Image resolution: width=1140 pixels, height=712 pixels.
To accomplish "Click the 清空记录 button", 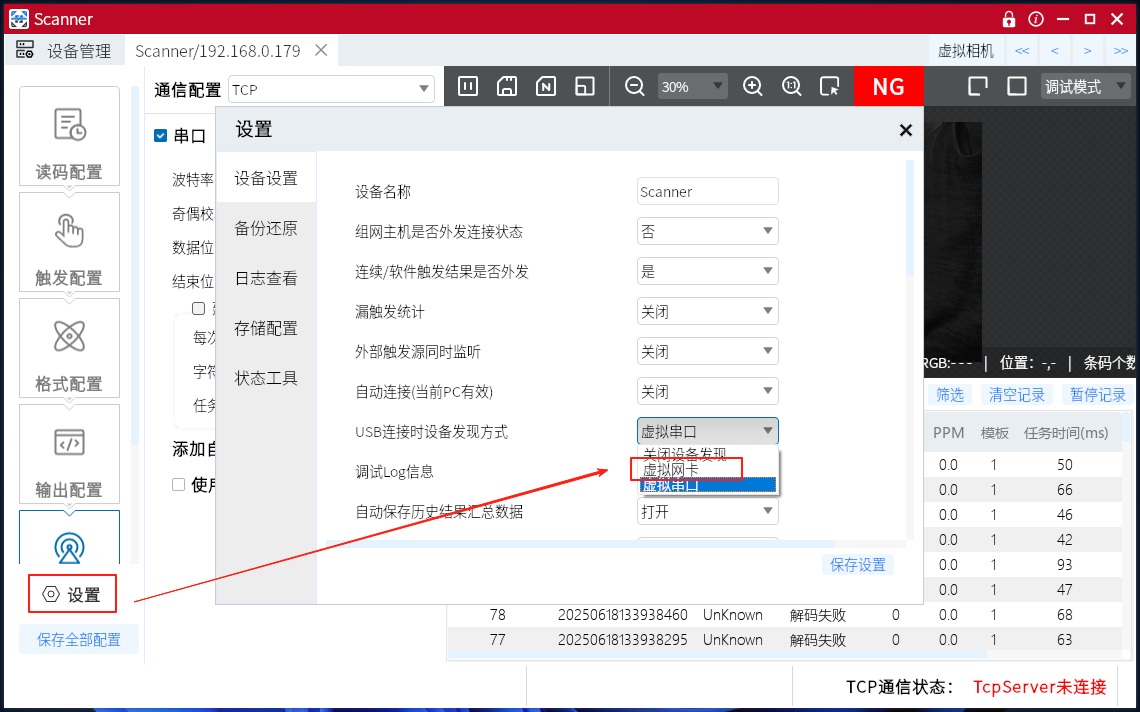I will [x=1017, y=394].
